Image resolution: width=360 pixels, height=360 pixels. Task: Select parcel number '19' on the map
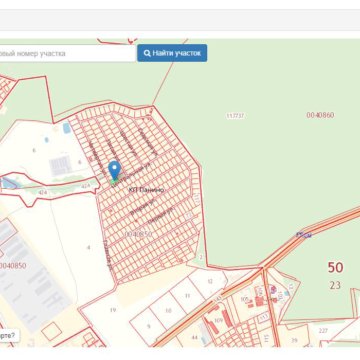click(113, 310)
